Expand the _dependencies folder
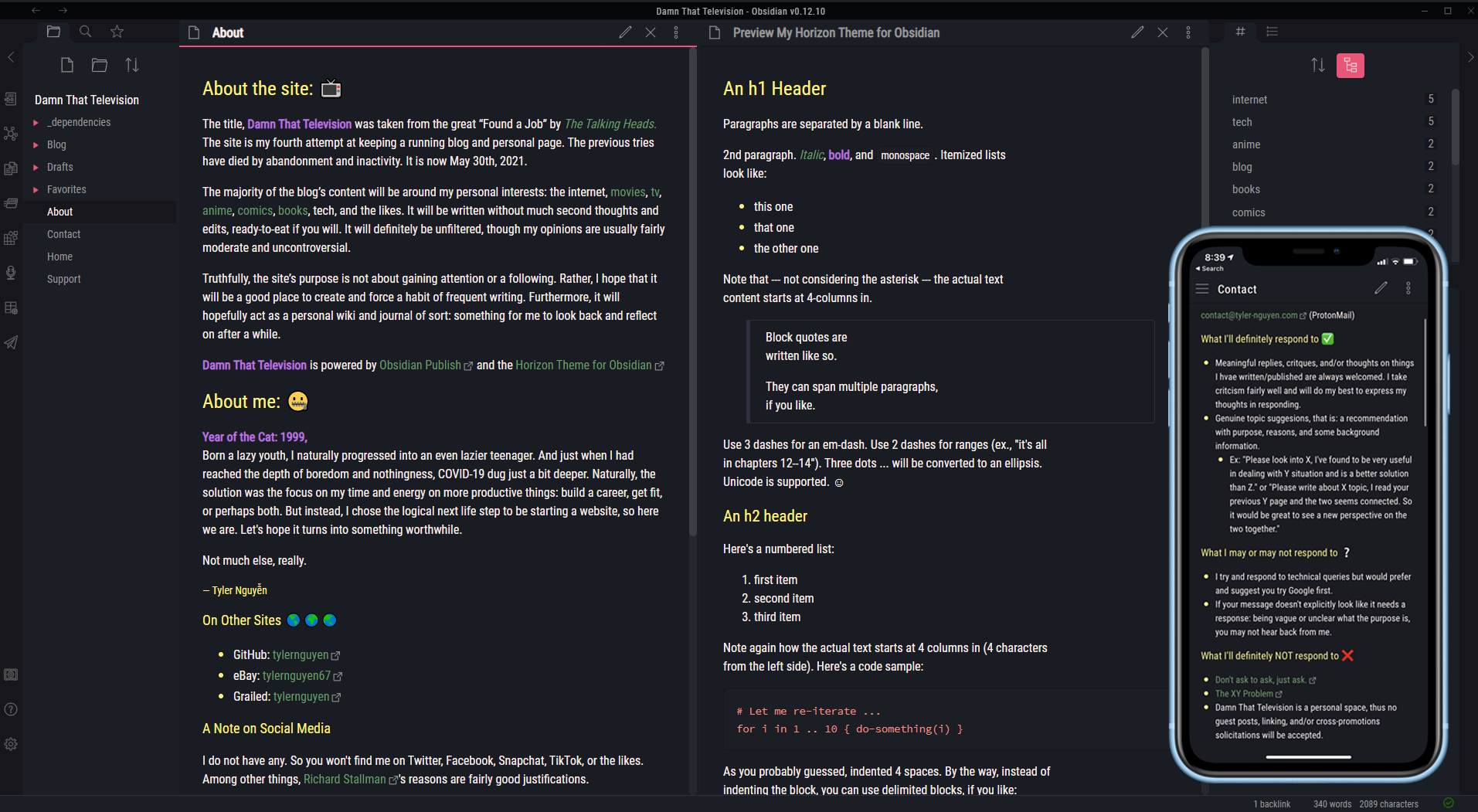 pyautogui.click(x=36, y=122)
